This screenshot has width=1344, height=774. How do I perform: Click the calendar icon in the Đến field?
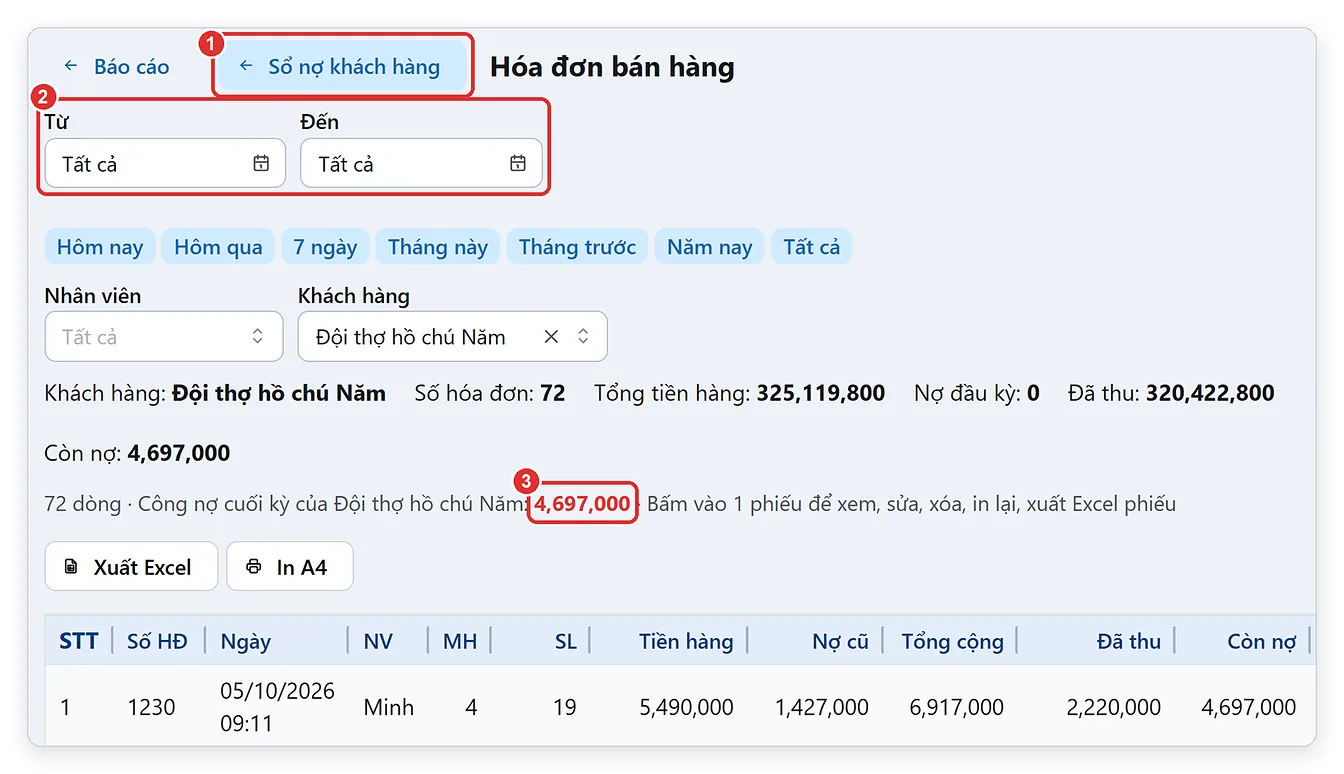point(518,163)
